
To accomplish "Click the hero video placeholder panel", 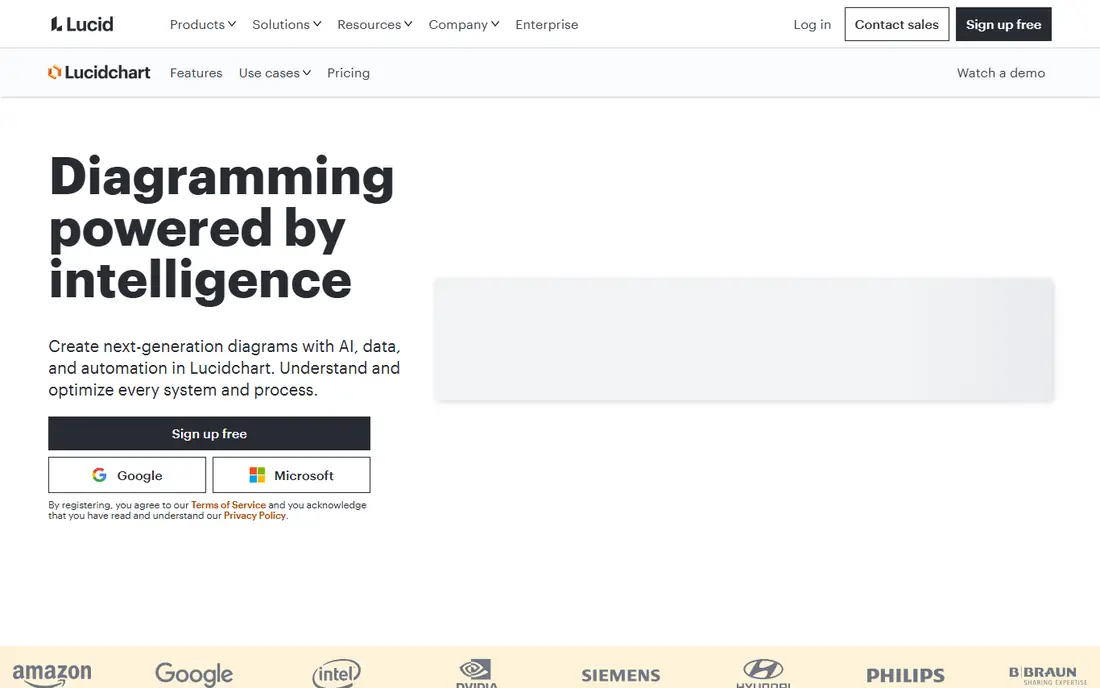I will (744, 339).
